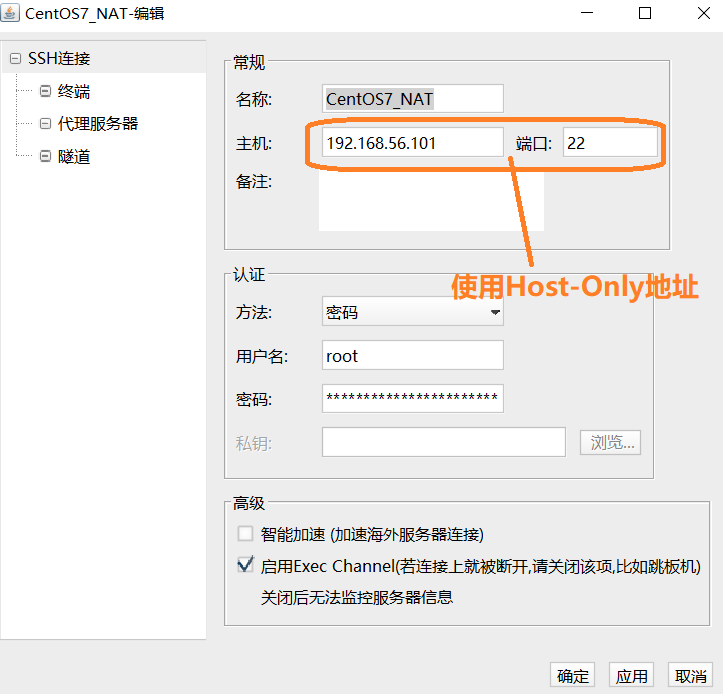
Task: Click the 取消 button
Action: coord(690,676)
